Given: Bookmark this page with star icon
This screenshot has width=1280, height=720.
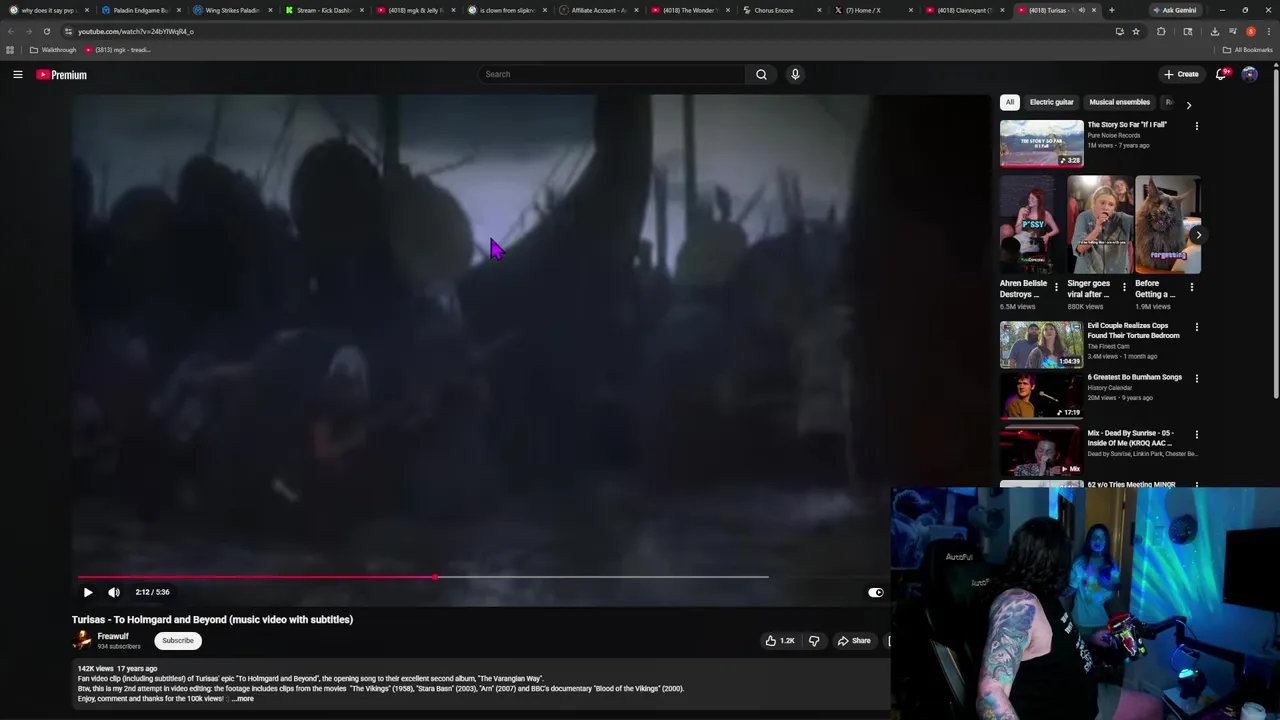Looking at the screenshot, I should click(x=1136, y=31).
